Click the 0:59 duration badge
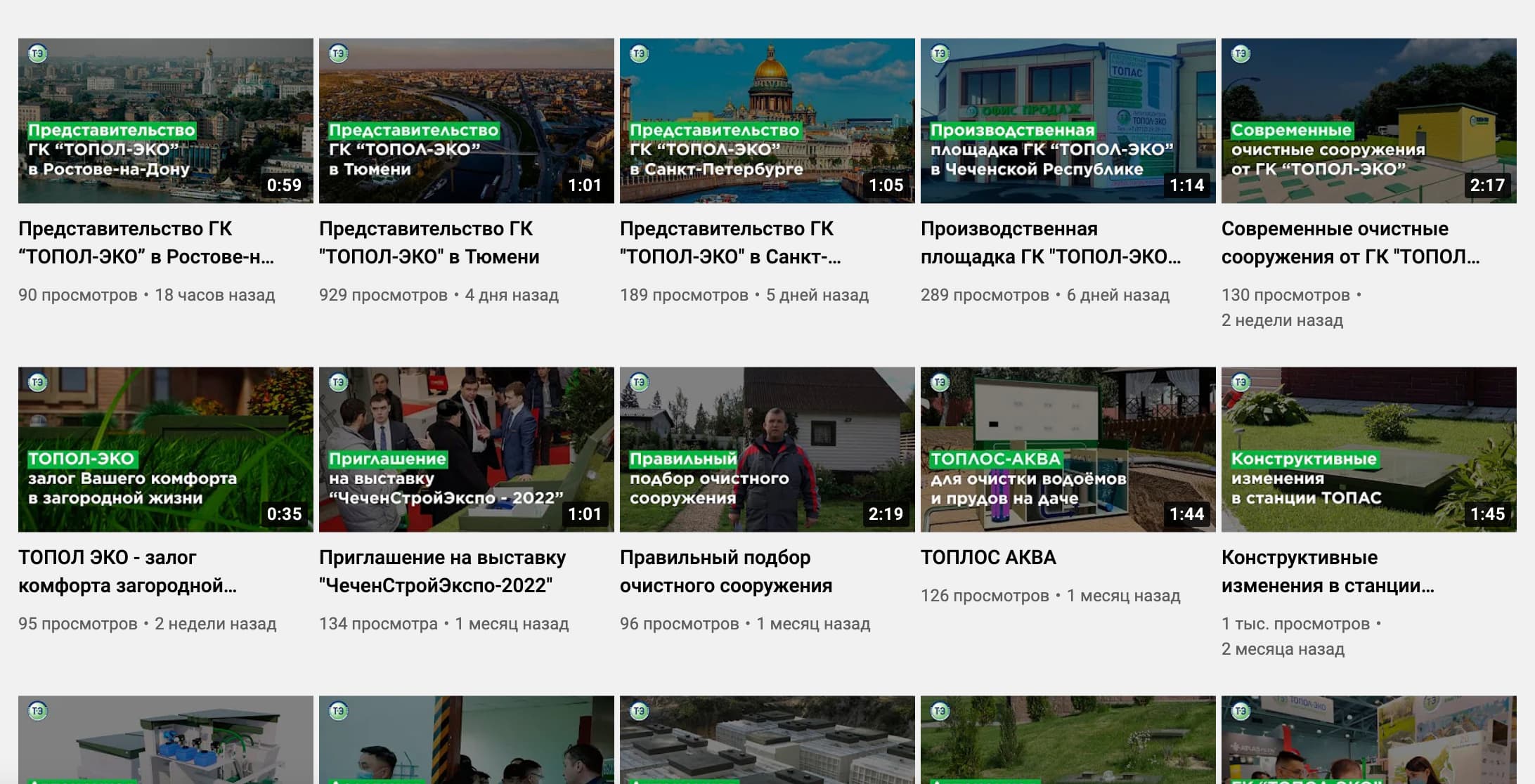 [x=284, y=185]
